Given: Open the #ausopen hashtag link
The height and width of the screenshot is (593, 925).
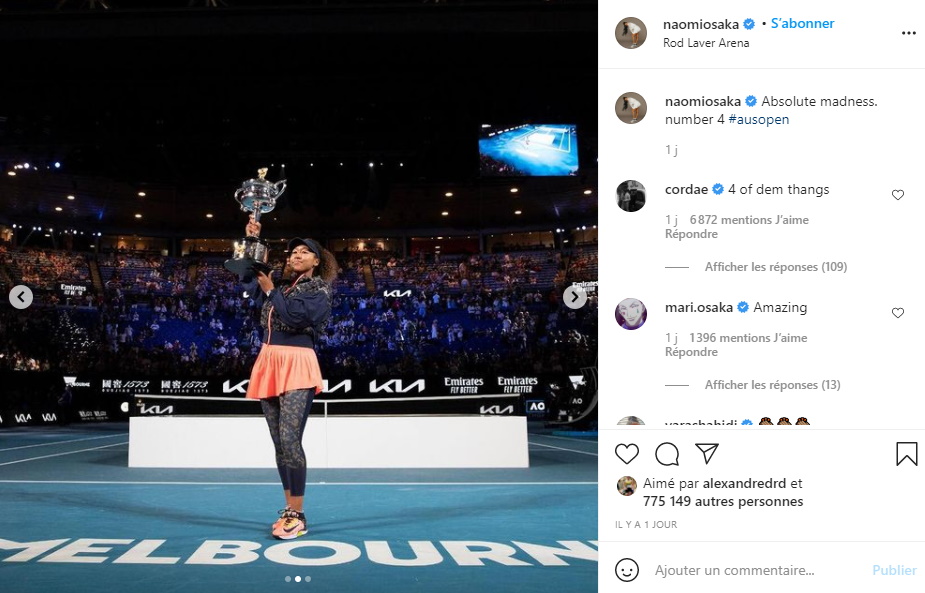Looking at the screenshot, I should (x=759, y=119).
